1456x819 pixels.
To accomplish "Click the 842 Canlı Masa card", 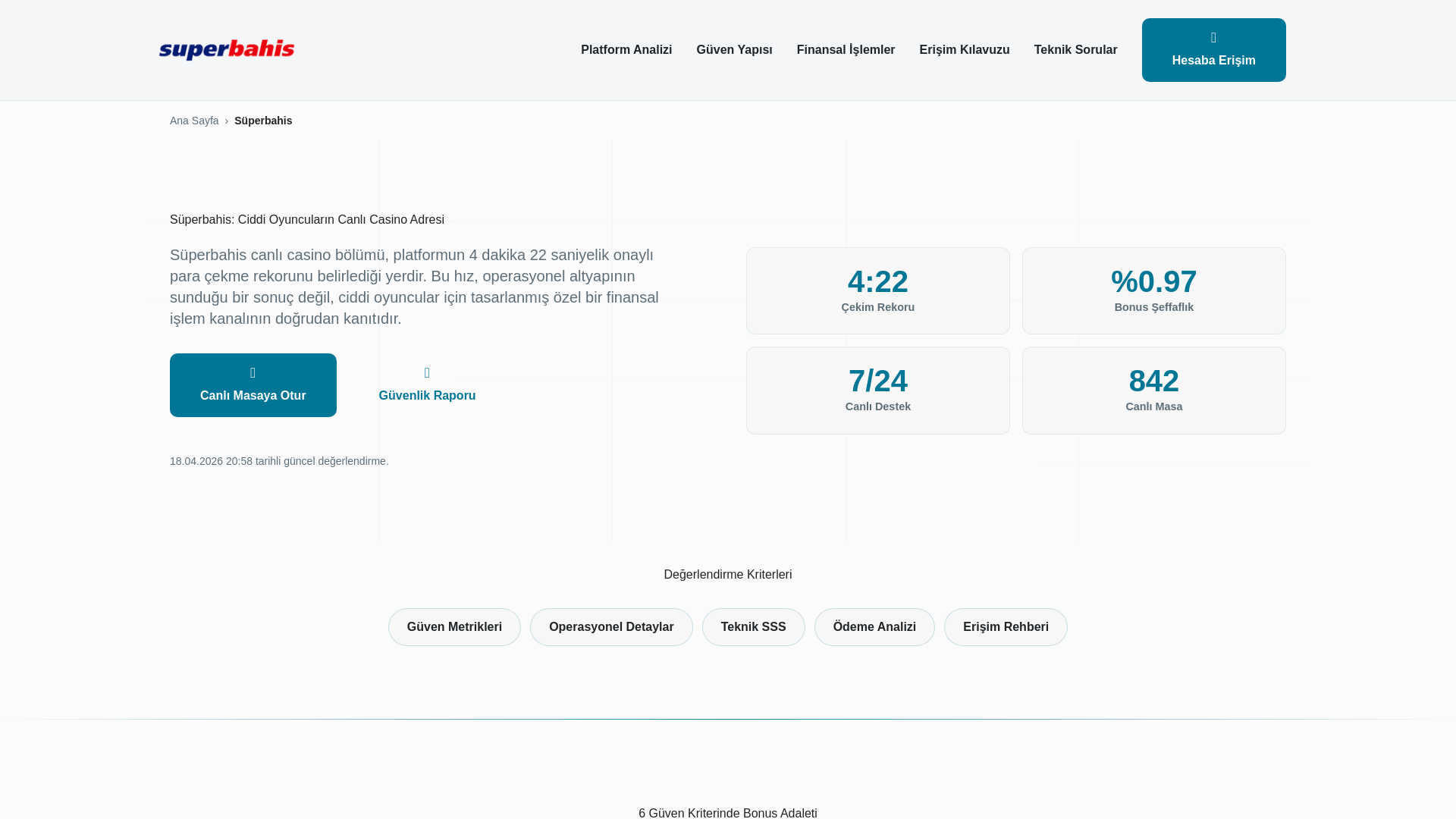I will [1153, 391].
